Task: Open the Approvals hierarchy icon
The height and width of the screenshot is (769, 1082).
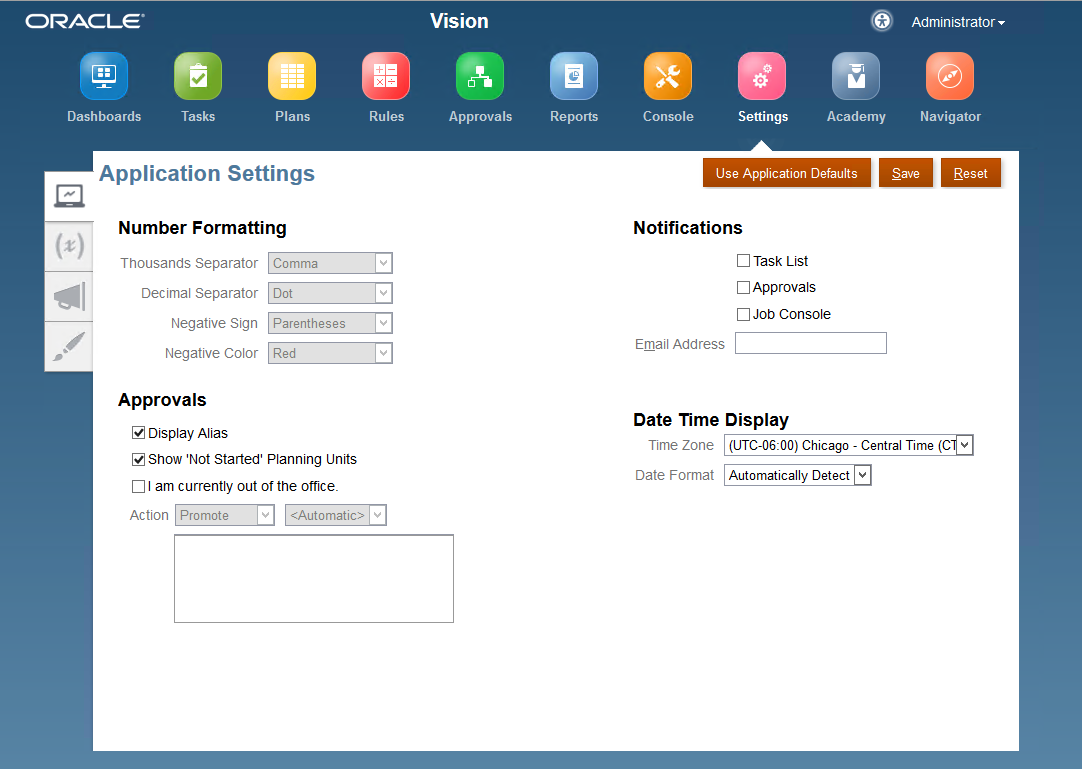Action: click(x=480, y=76)
